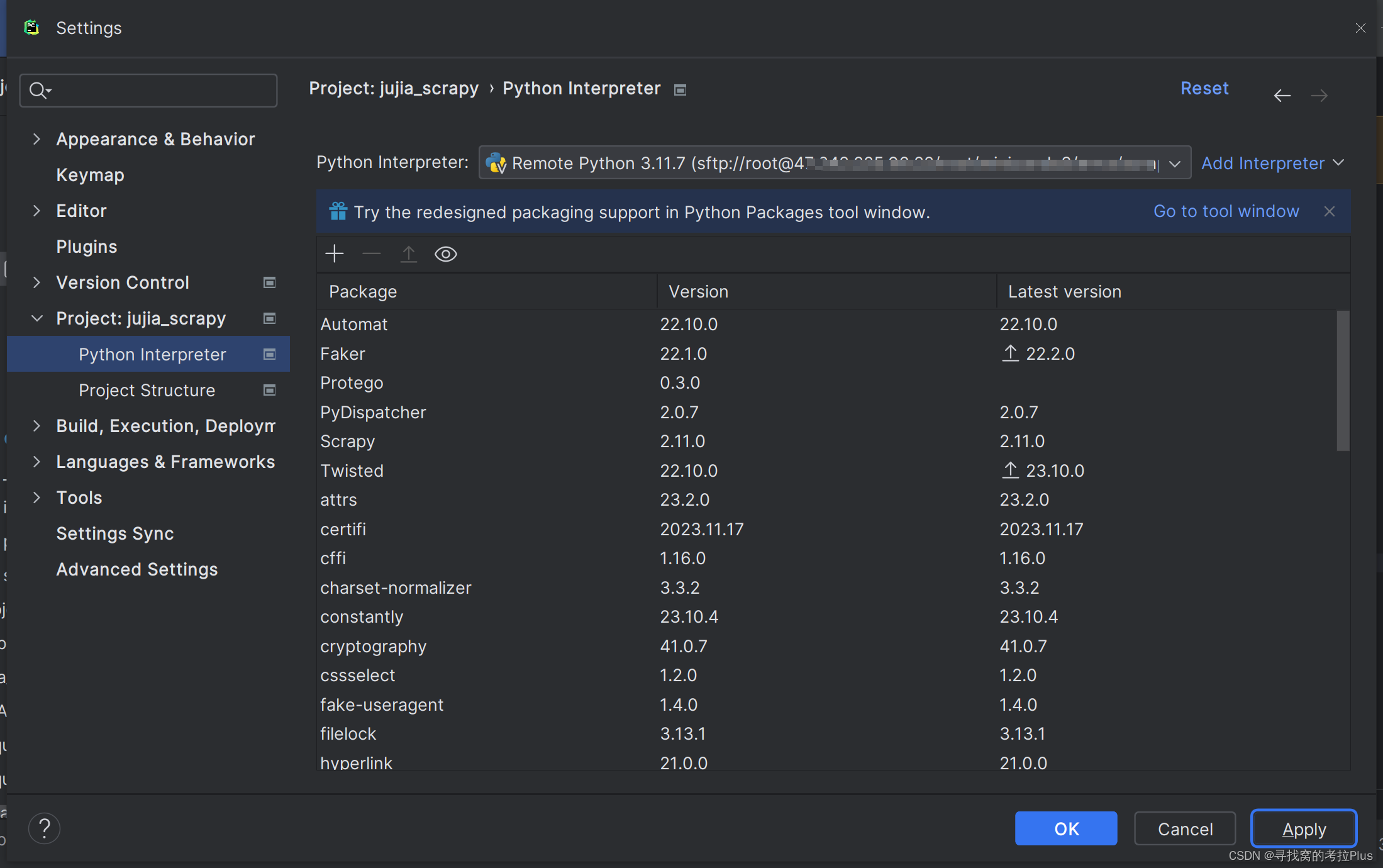Select the cryptography package row
The width and height of the screenshot is (1383, 868).
826,646
